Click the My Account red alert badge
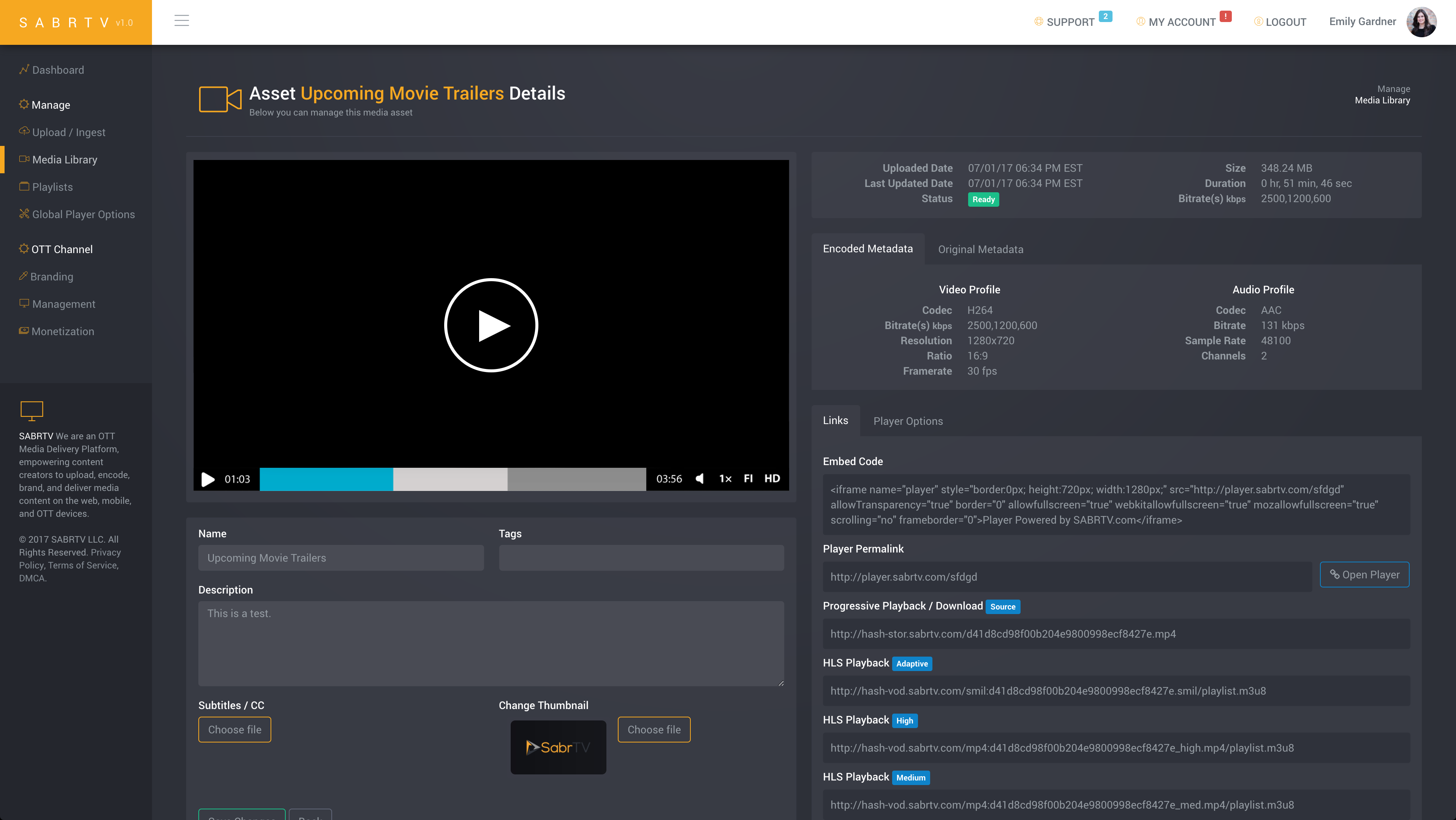Image resolution: width=1456 pixels, height=820 pixels. tap(1225, 16)
